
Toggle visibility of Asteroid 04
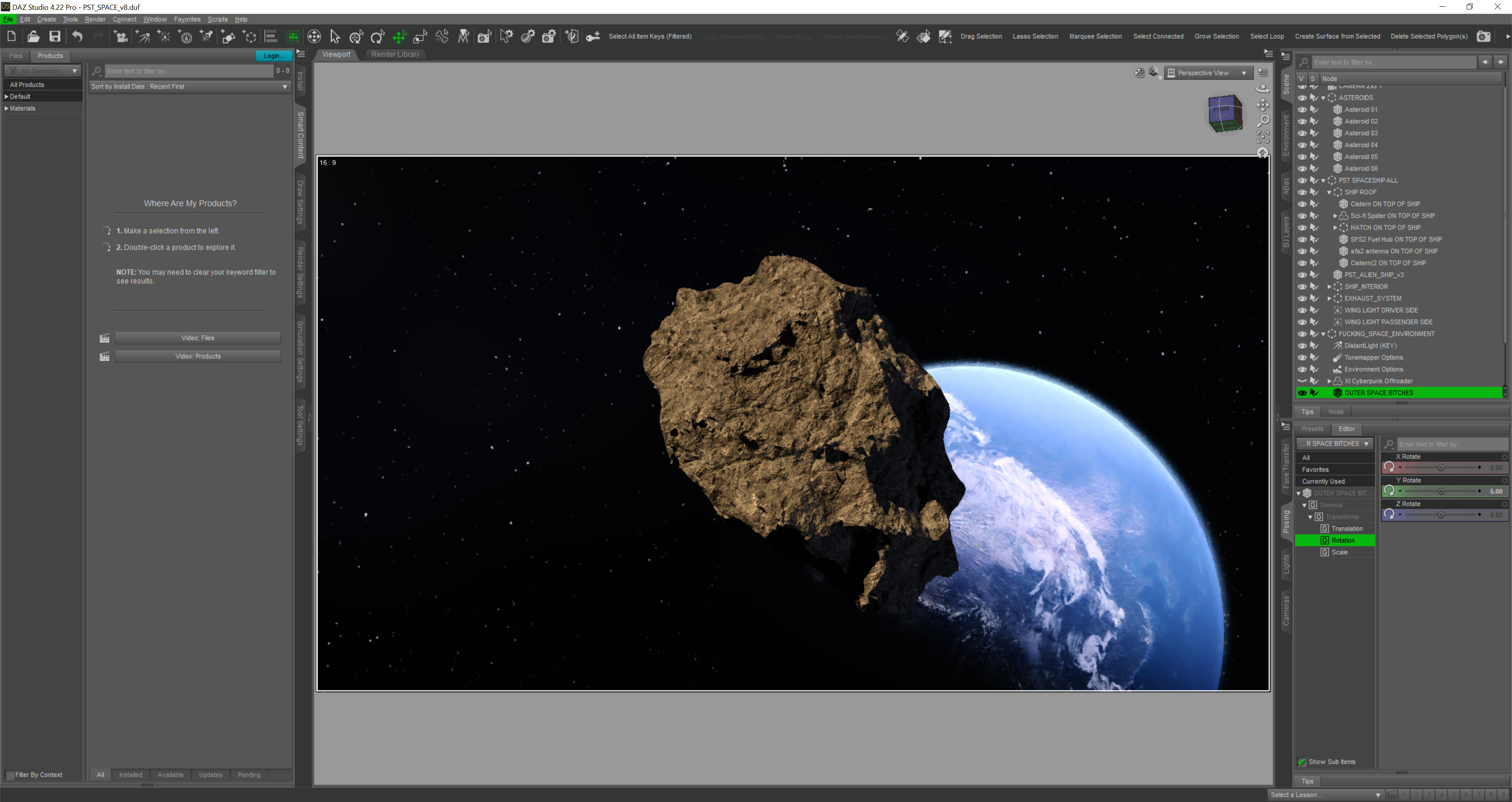(x=1302, y=145)
